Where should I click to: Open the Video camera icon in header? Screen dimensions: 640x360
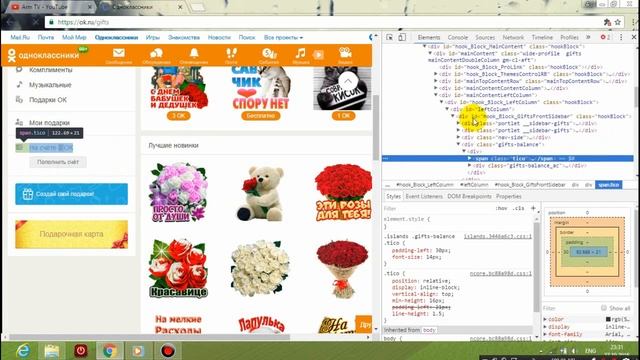point(345,53)
